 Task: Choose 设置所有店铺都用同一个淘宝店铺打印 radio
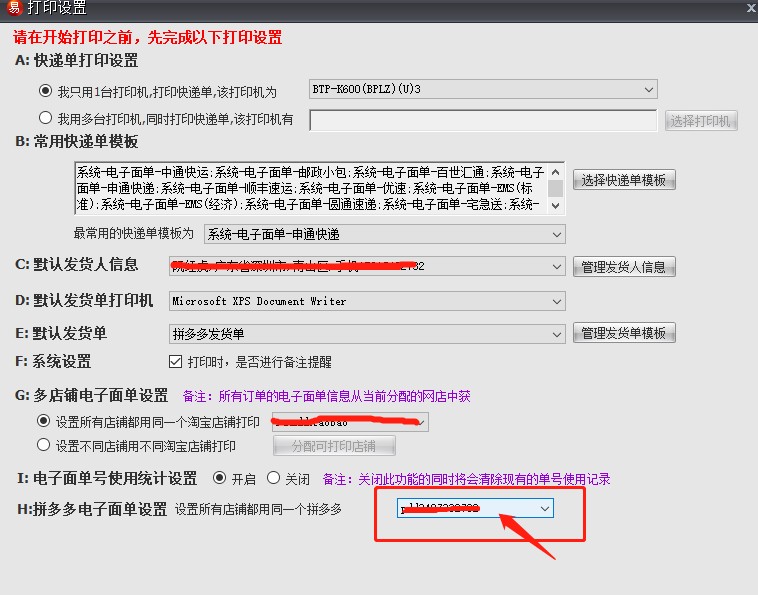coord(43,421)
